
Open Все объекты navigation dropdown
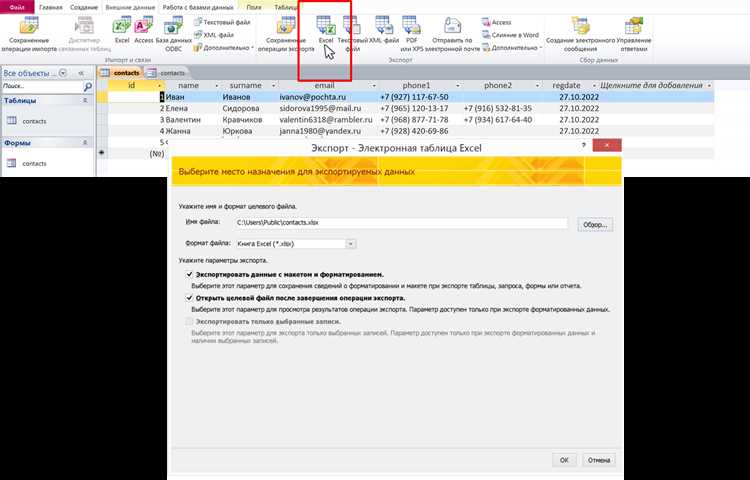[63, 73]
